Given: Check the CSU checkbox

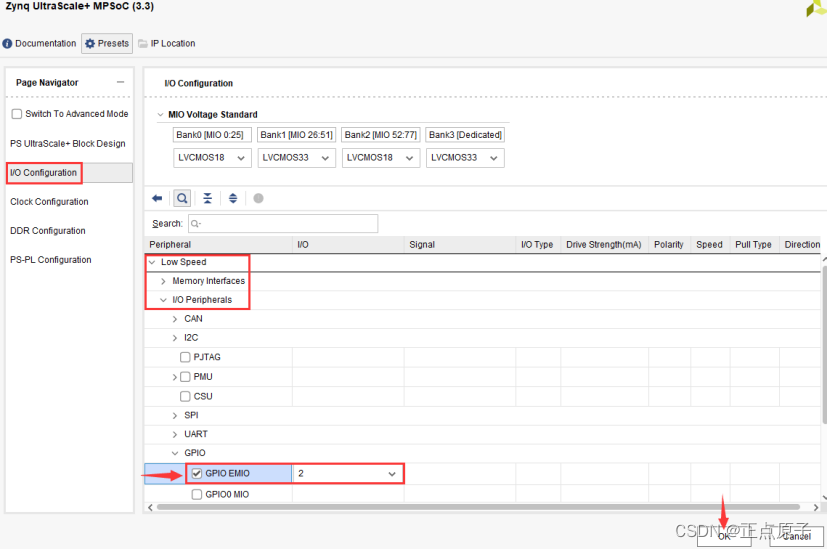Looking at the screenshot, I should pos(185,396).
